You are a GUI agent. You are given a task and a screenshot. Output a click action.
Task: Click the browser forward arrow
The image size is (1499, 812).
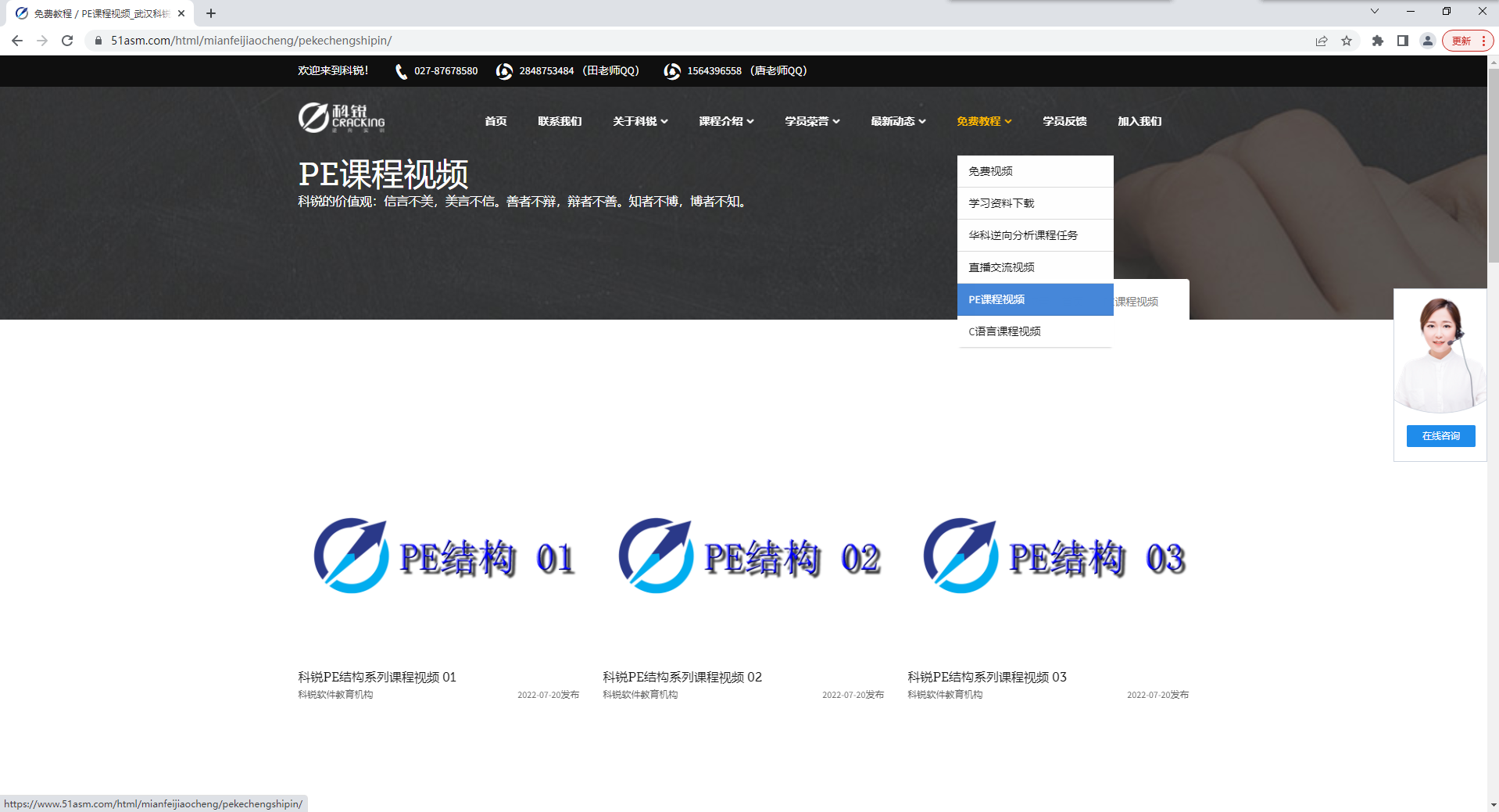tap(42, 41)
